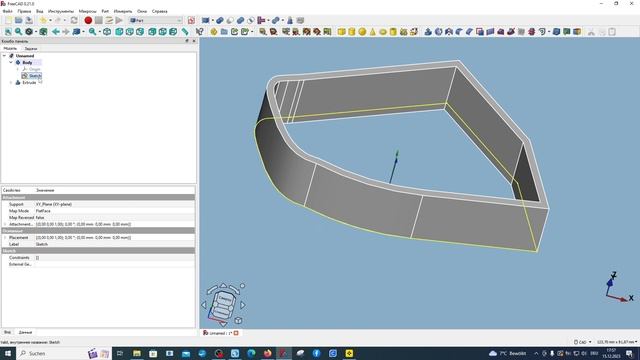Screen dimensions: 640x360
Task: Switch to the Задачи tab
Action: (x=31, y=49)
